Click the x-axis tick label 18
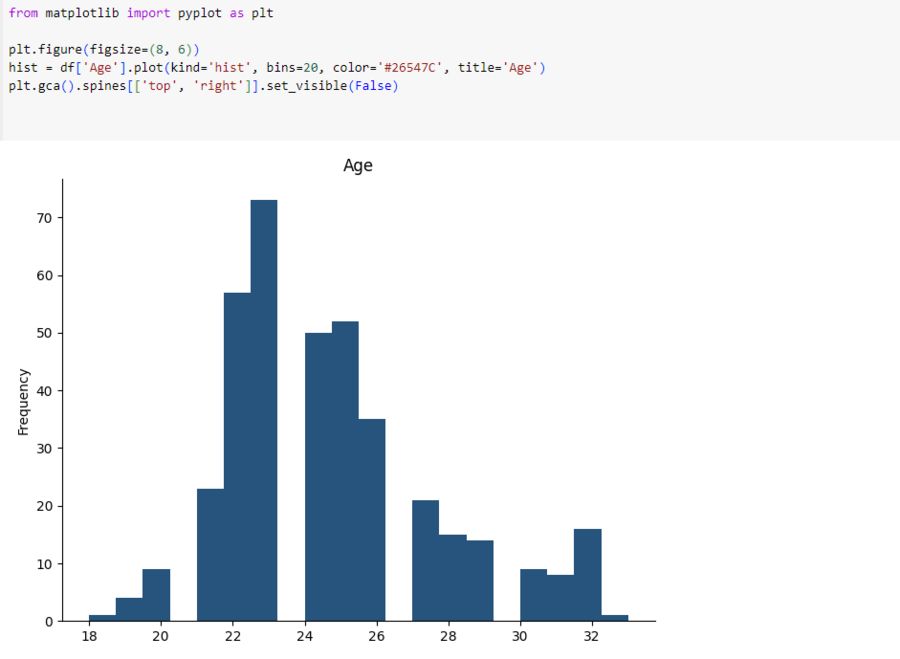Screen dimensions: 900x659 [x=88, y=636]
